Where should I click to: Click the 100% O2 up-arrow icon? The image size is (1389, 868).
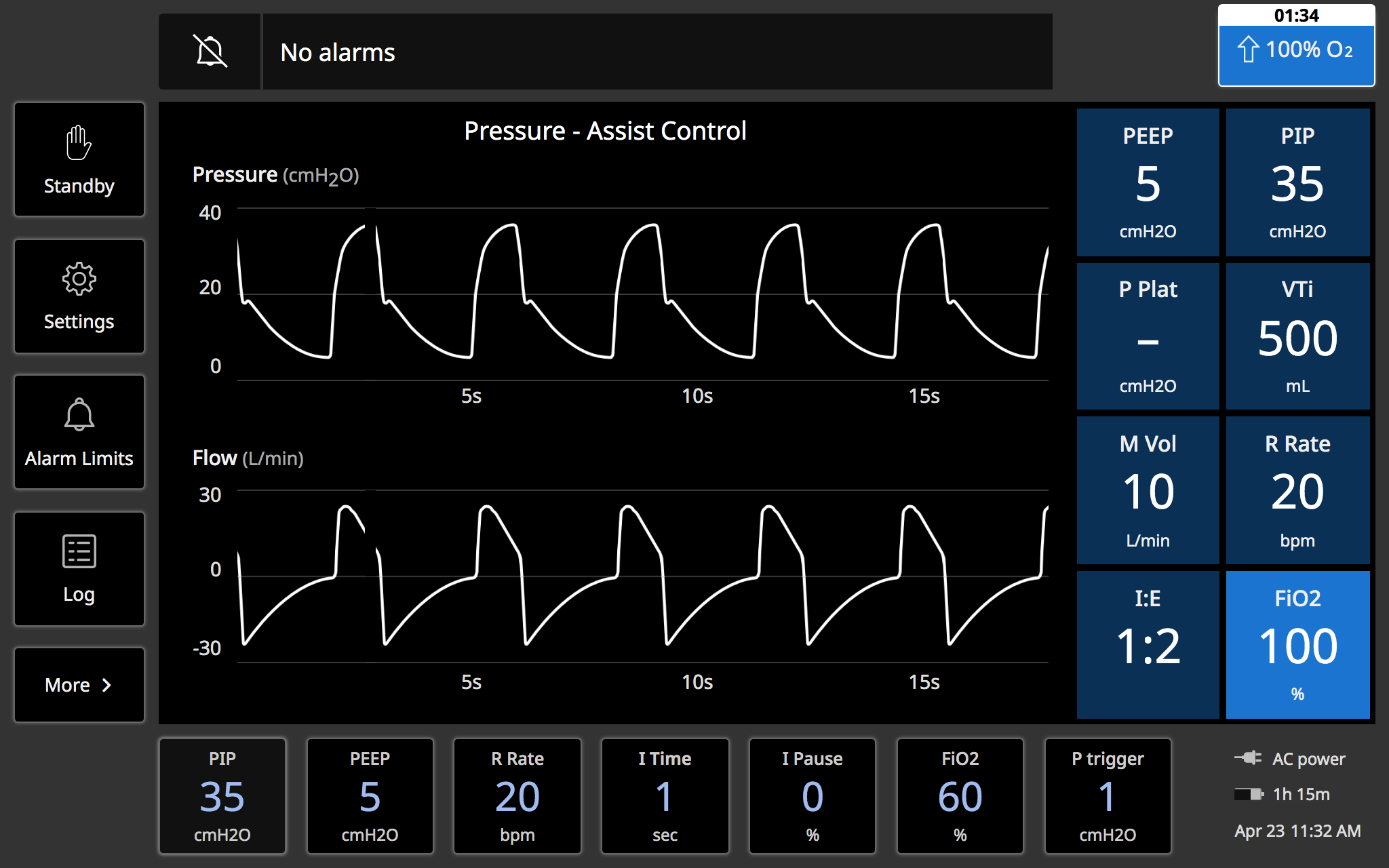click(x=1248, y=50)
